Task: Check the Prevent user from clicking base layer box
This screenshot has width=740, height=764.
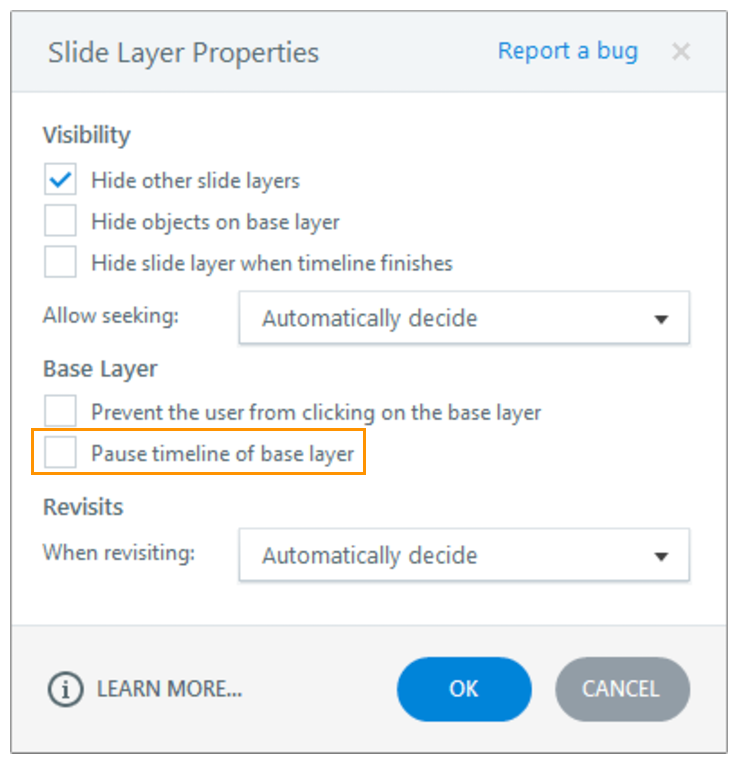Action: pyautogui.click(x=60, y=411)
